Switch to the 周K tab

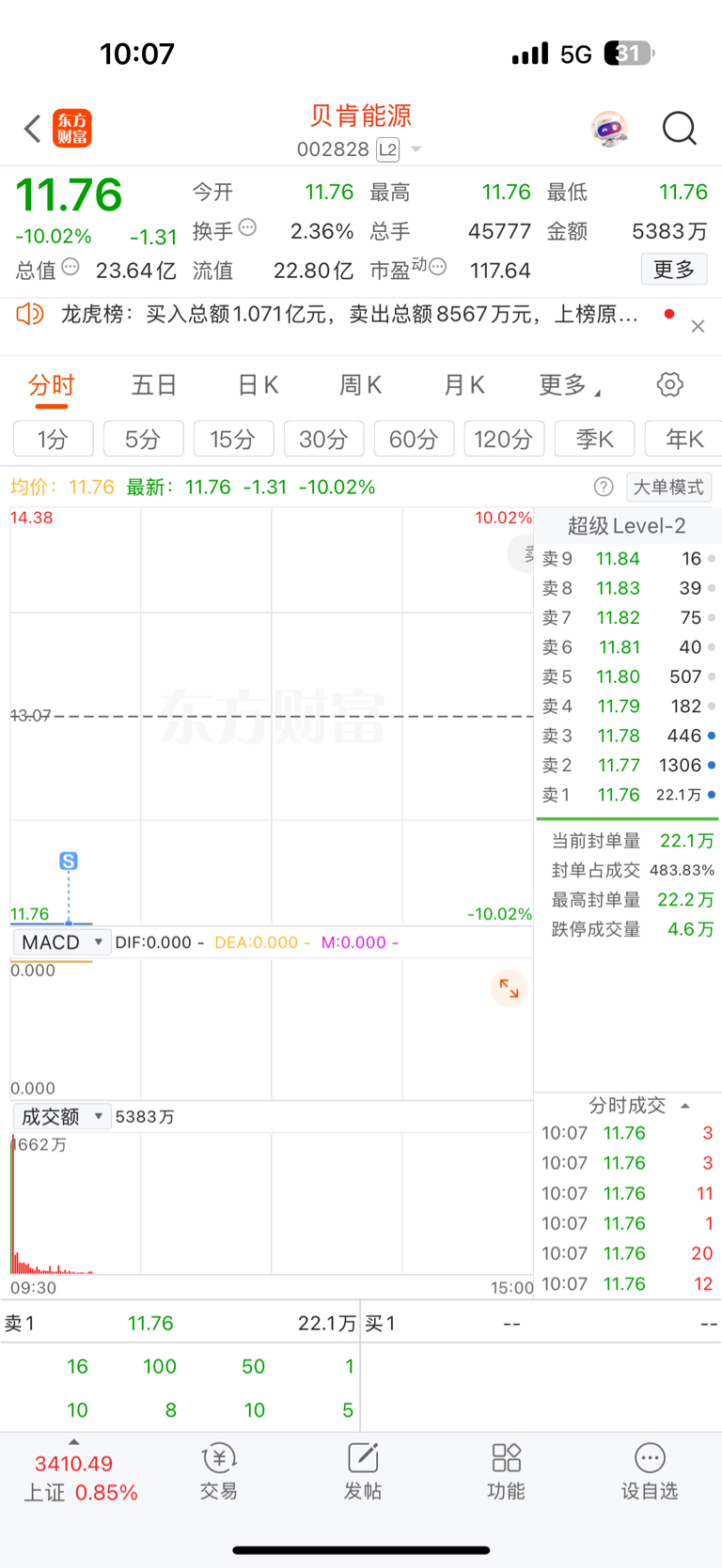361,385
